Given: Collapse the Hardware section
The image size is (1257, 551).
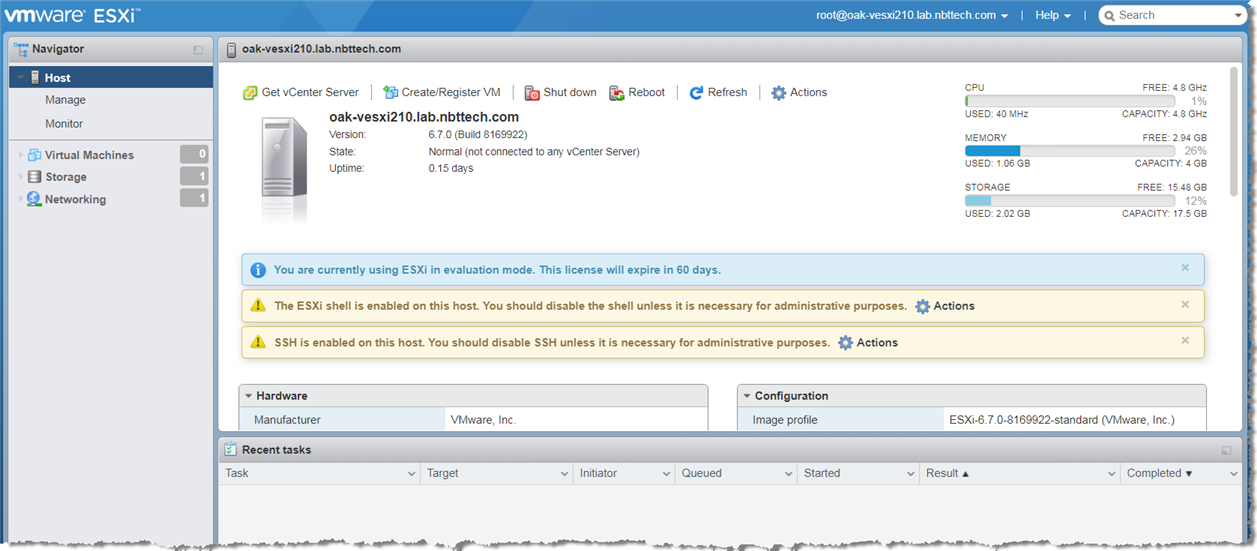Looking at the screenshot, I should click(x=248, y=396).
